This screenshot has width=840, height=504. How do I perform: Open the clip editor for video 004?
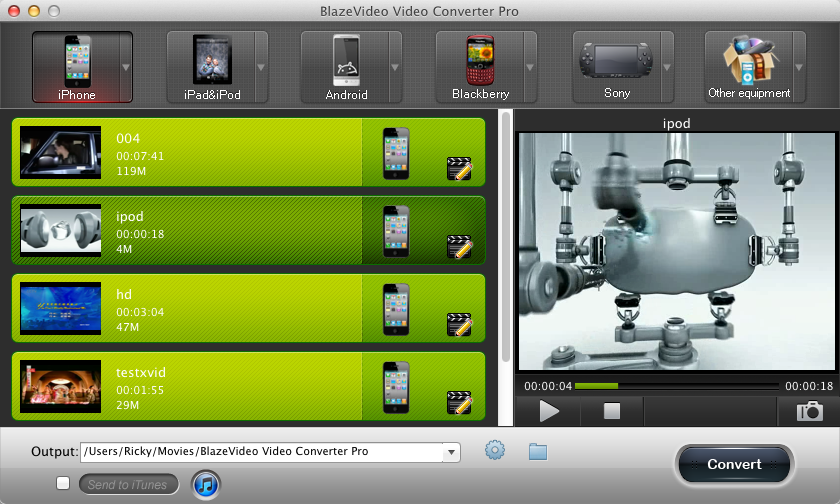pyautogui.click(x=459, y=169)
